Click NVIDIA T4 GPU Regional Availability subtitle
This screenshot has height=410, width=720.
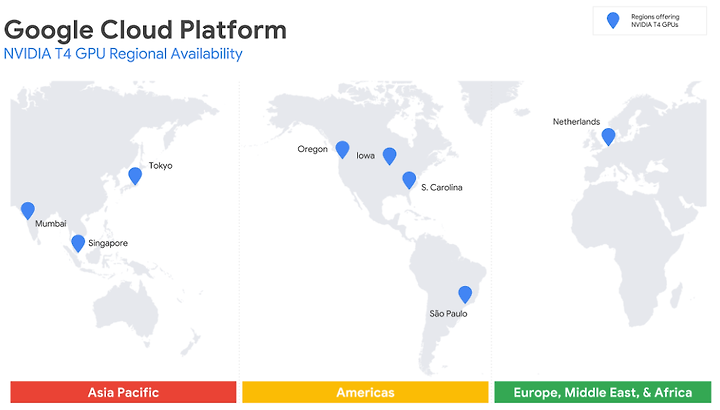point(123,54)
